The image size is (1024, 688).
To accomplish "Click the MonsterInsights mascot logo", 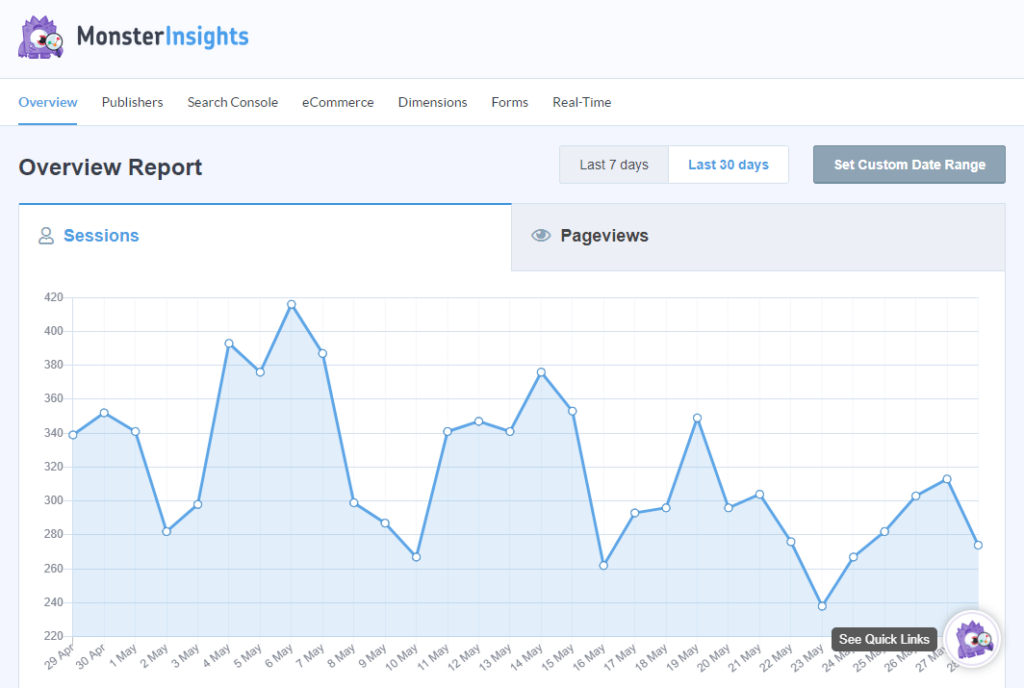I will tap(40, 36).
